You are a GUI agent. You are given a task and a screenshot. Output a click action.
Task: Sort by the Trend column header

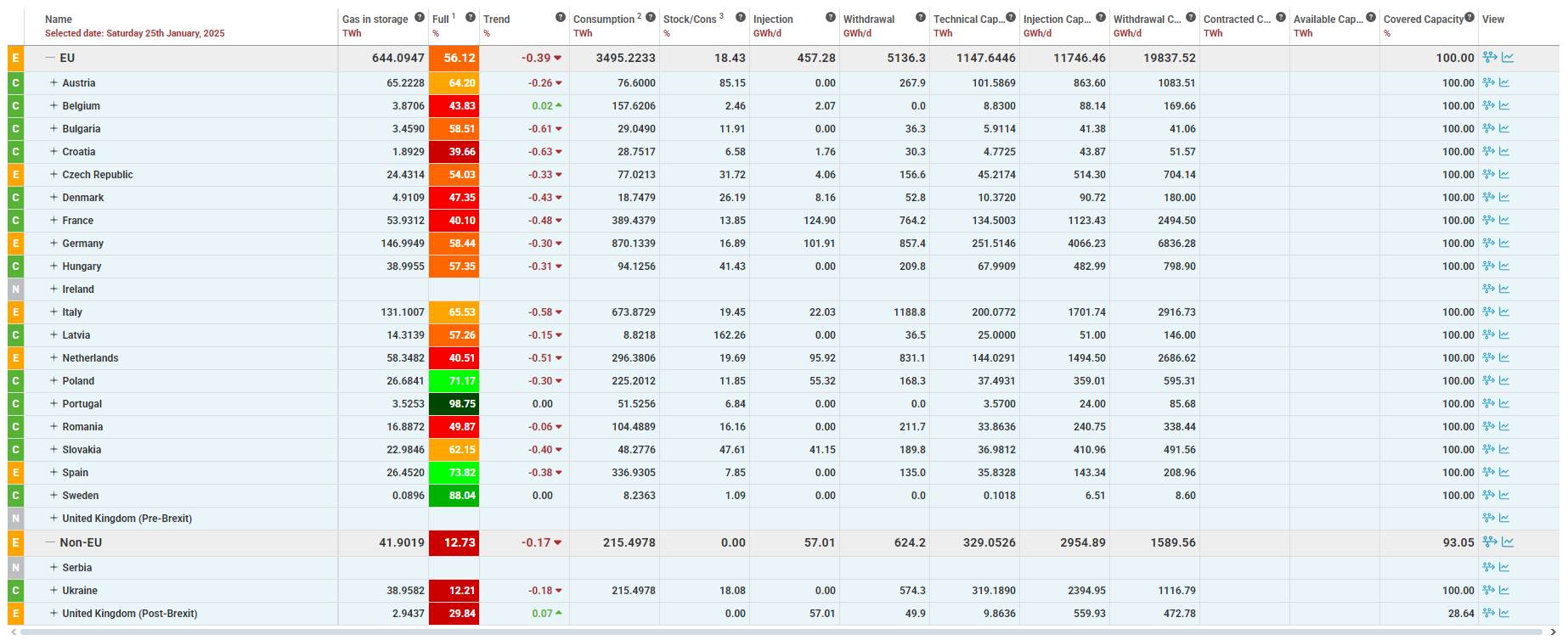point(497,20)
